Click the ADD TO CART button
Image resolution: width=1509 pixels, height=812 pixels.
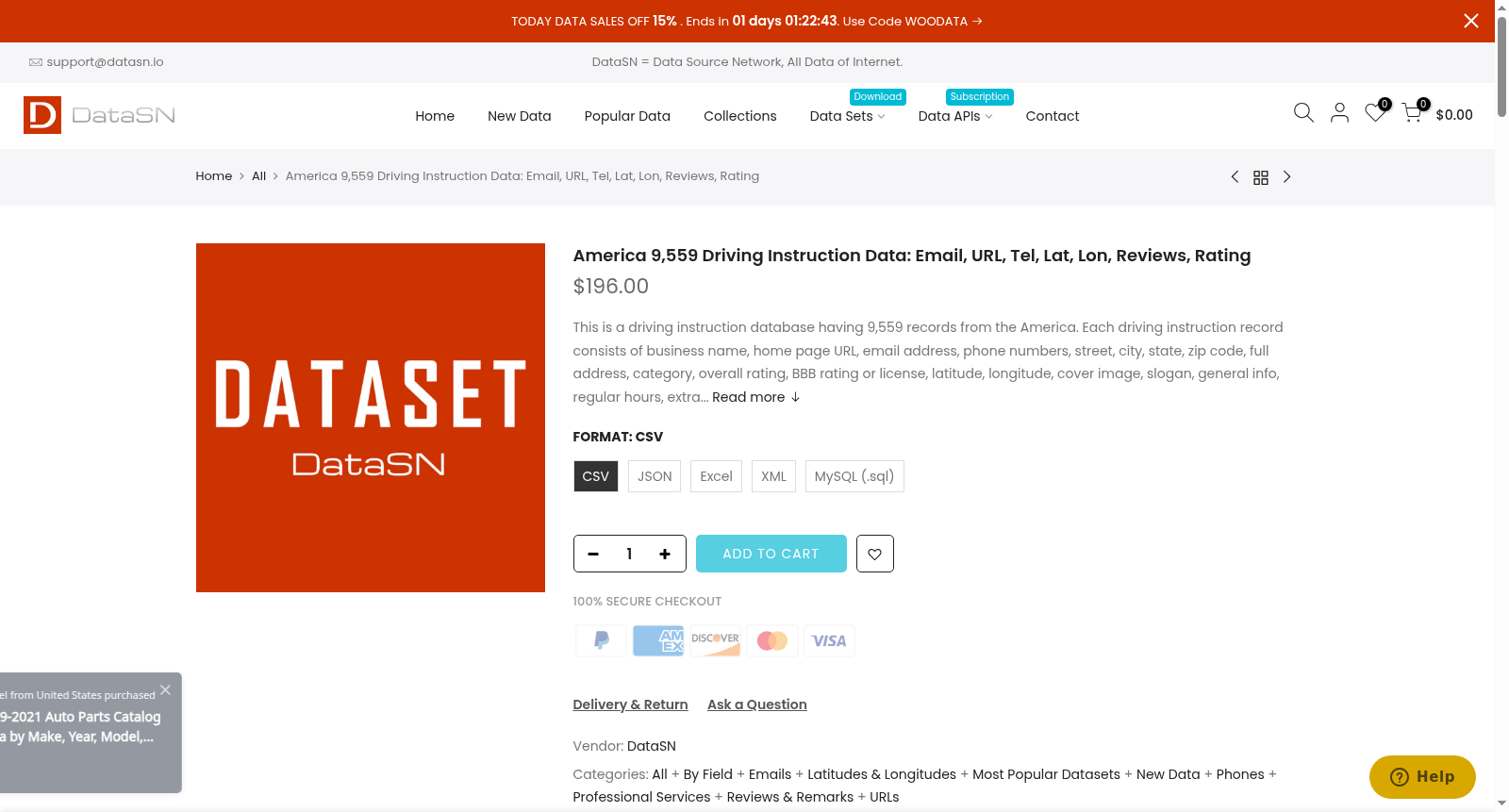click(x=771, y=554)
